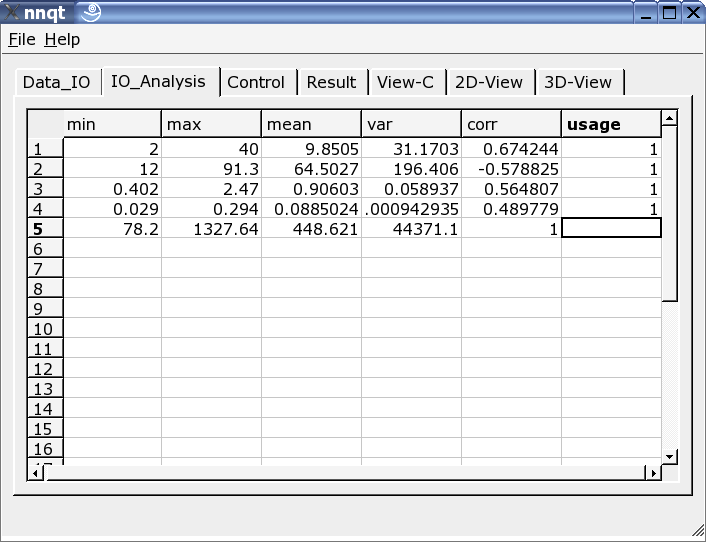
Task: Click the X application icon in title bar
Action: coord(14,13)
